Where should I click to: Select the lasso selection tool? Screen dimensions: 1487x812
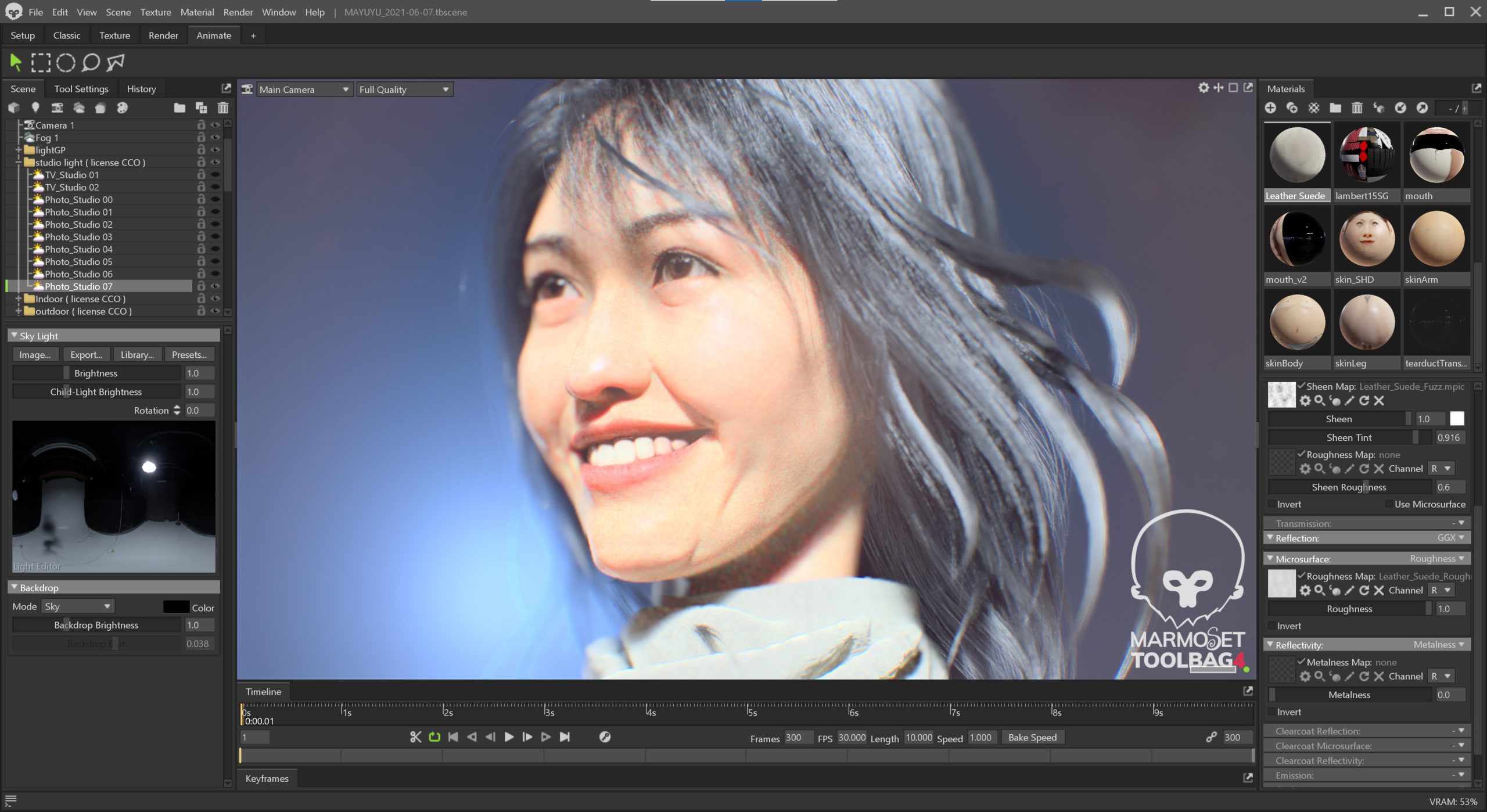91,62
